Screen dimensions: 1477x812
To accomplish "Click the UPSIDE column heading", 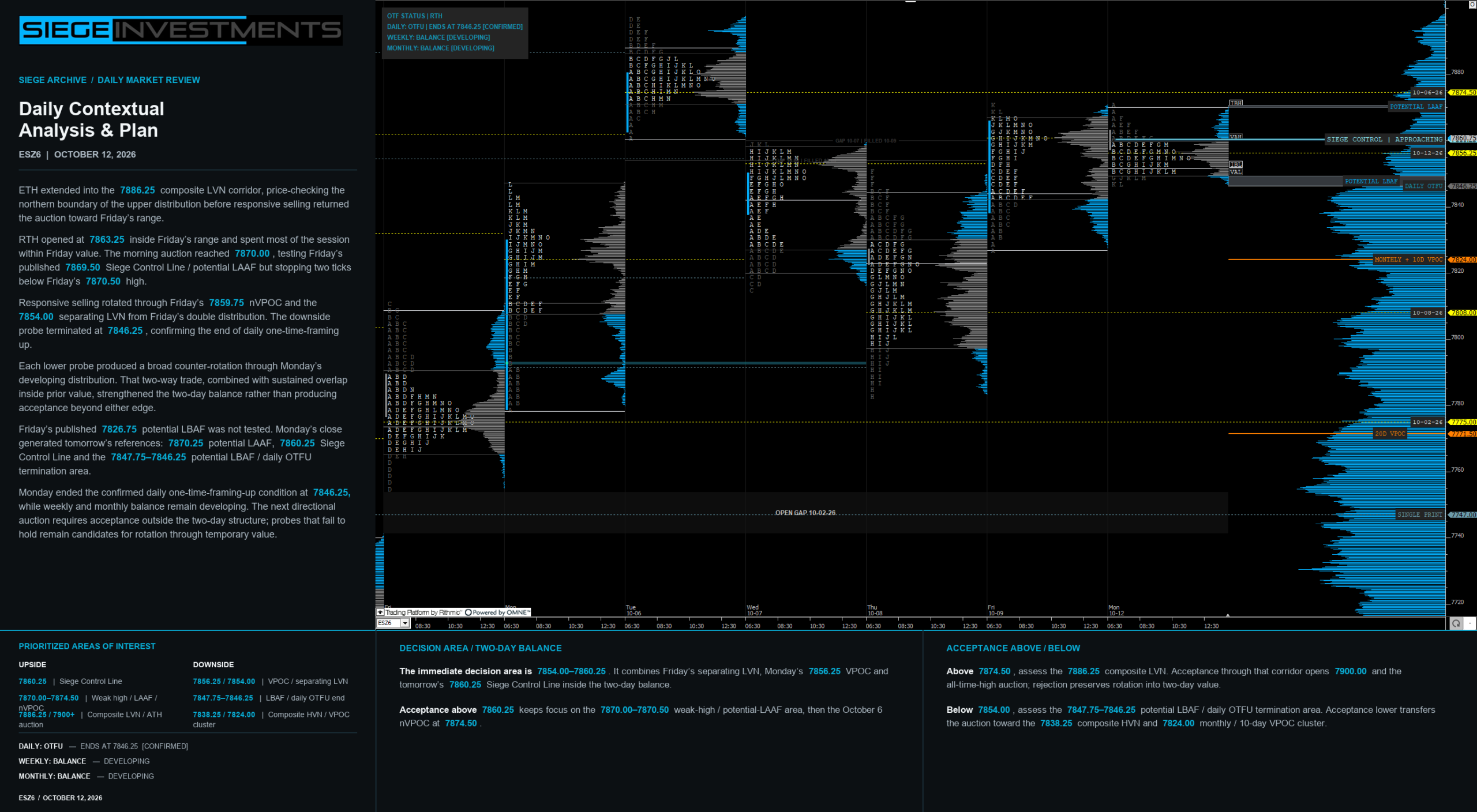I will (32, 665).
